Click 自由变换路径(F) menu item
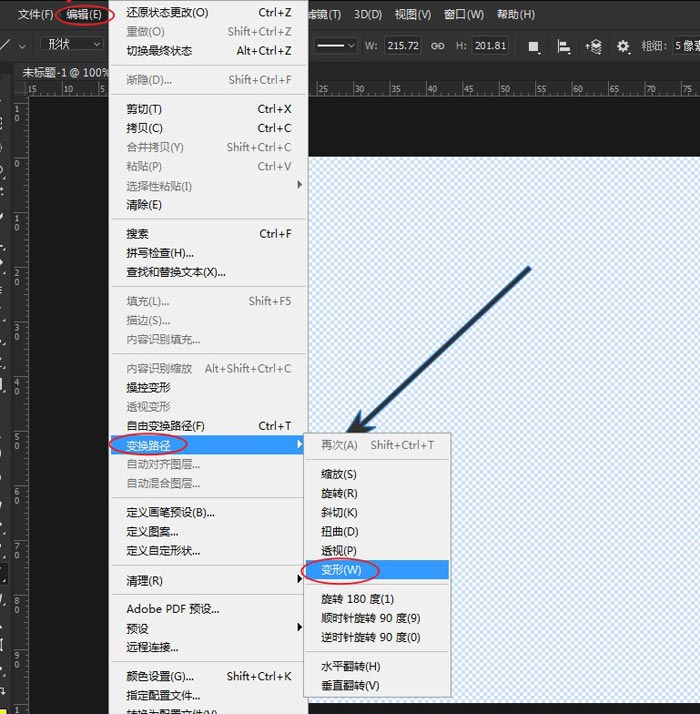This screenshot has width=700, height=714. point(165,426)
